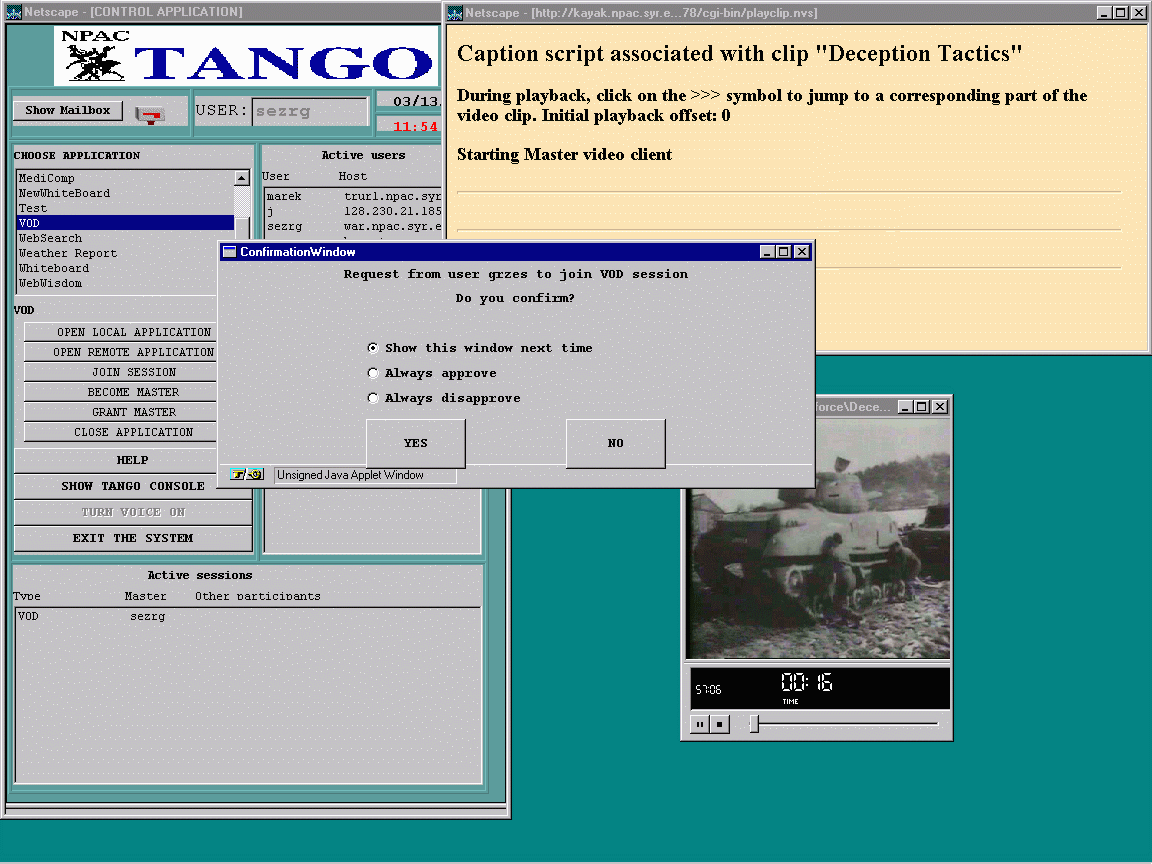Select NewWhiteBoard in the application list
1152x864 pixels.
tap(125, 193)
